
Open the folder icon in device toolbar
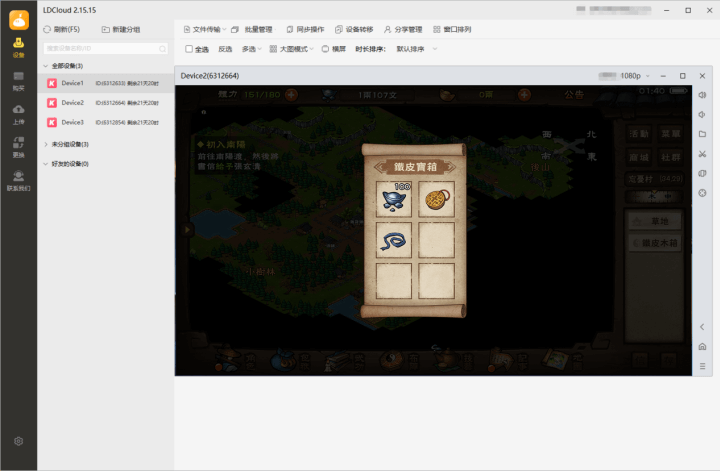[702, 134]
